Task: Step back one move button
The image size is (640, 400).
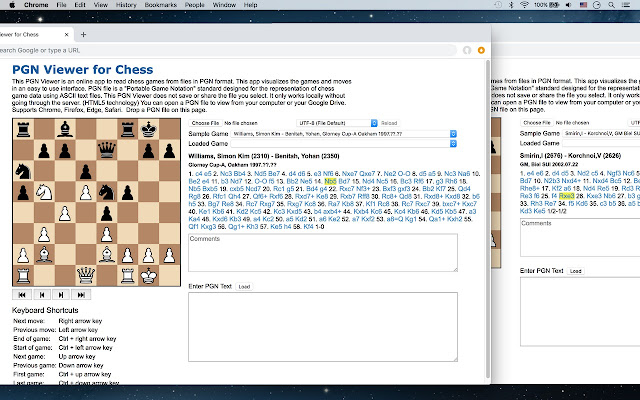Action: coord(42,295)
